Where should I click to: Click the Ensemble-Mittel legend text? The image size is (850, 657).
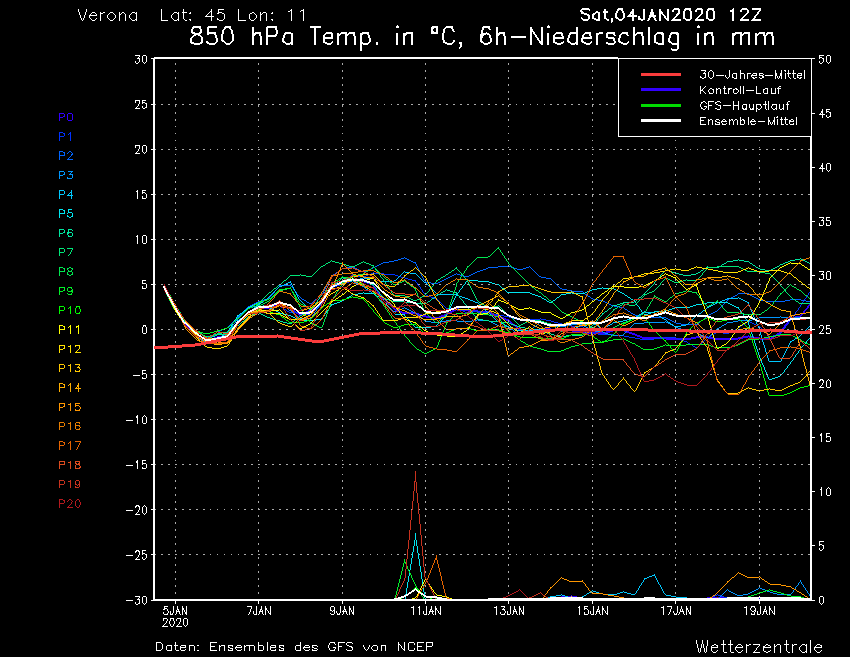pyautogui.click(x=748, y=121)
